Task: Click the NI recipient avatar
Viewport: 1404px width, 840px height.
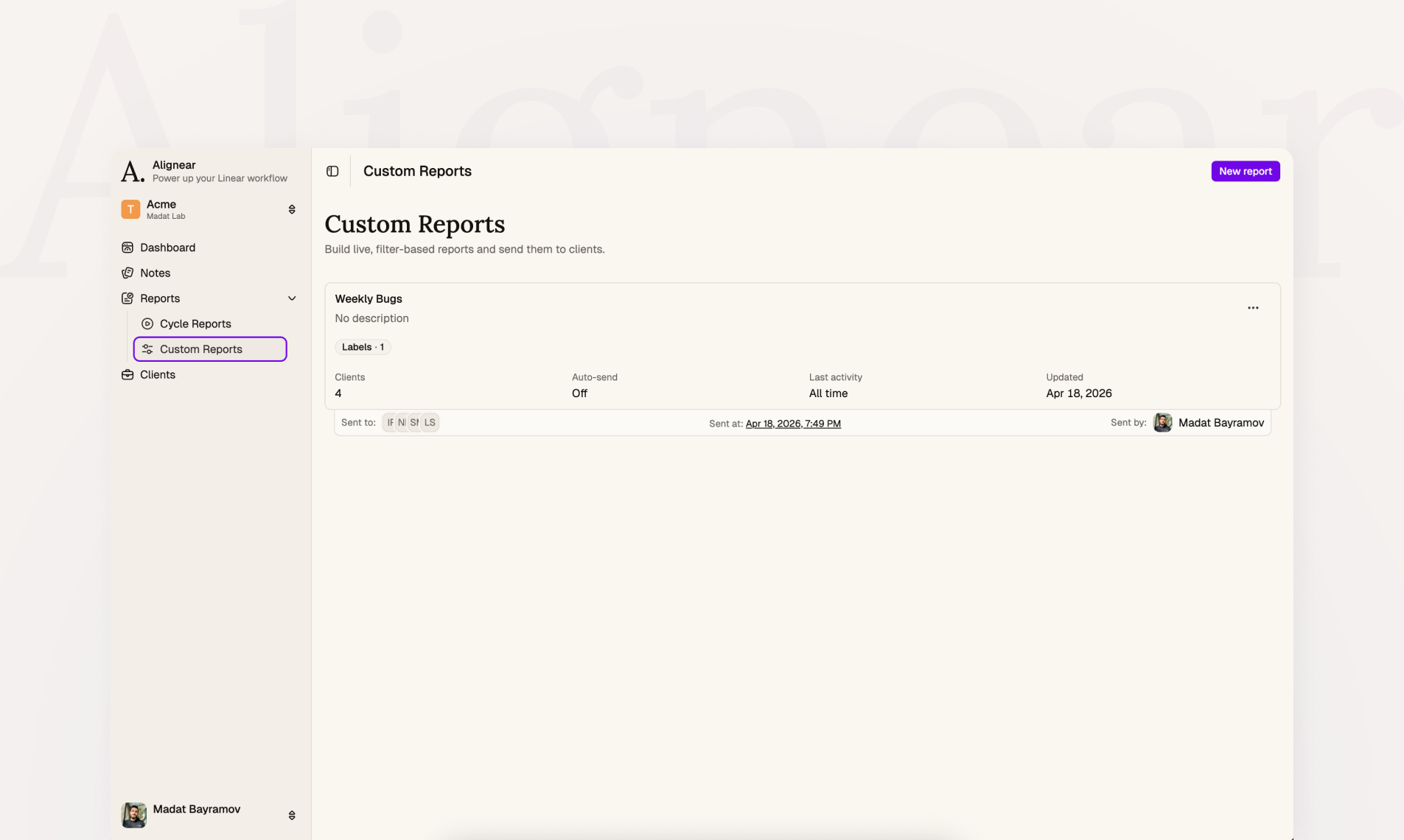Action: [402, 422]
